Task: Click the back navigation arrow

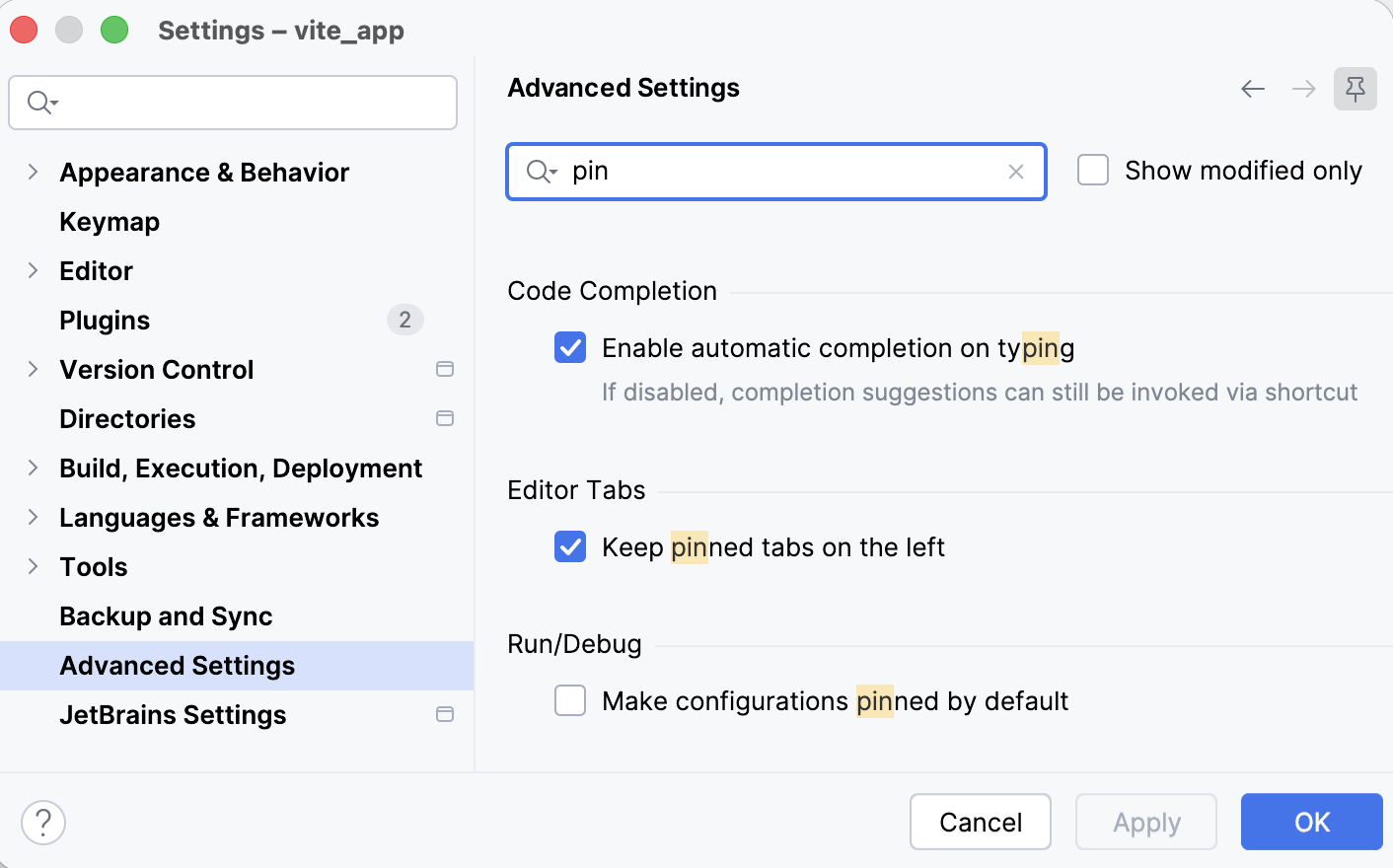Action: [1253, 89]
